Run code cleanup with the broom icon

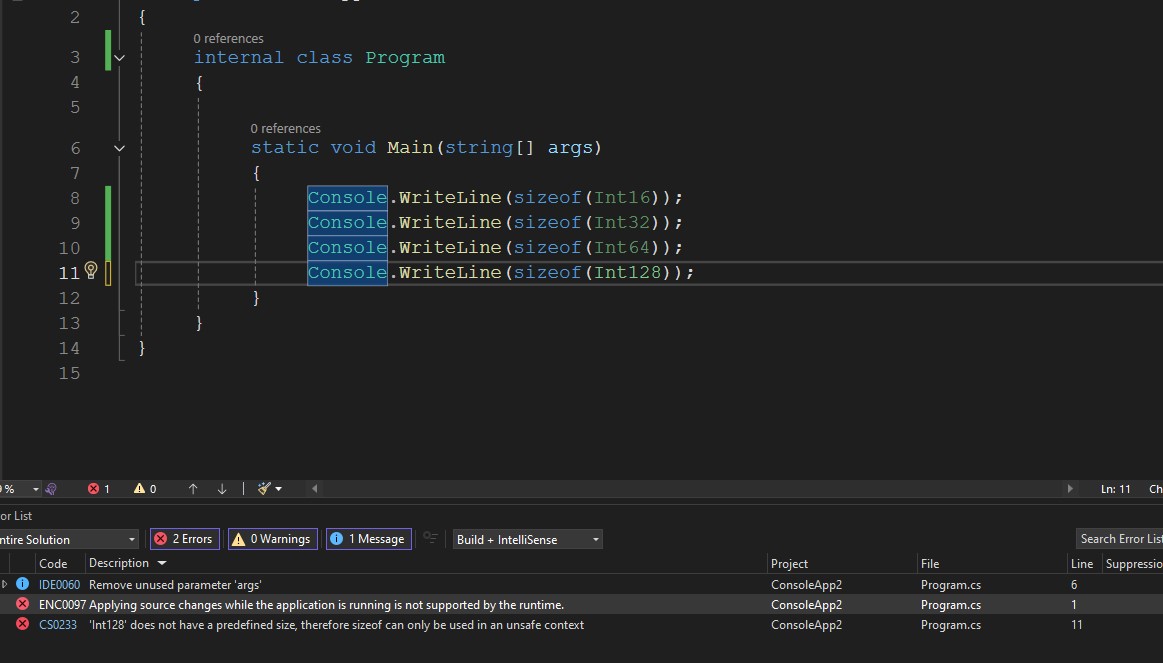point(263,489)
